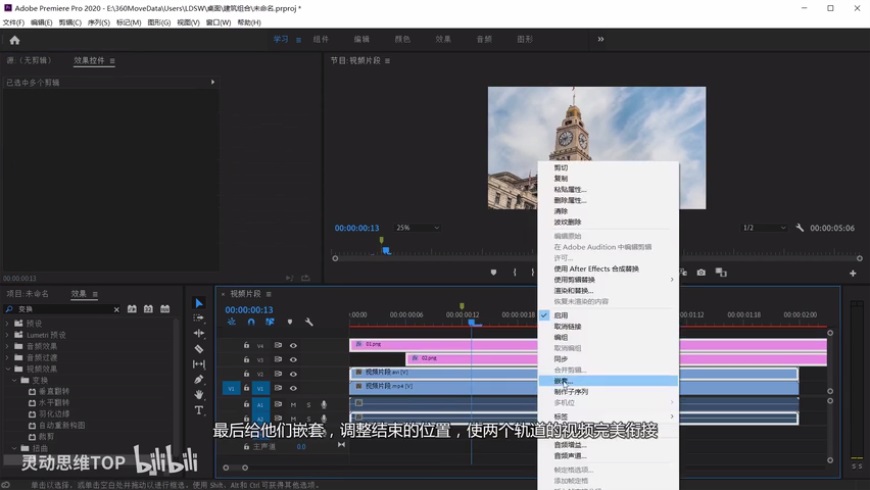Select the 裁剪 effect
870x490 pixels.
point(46,437)
